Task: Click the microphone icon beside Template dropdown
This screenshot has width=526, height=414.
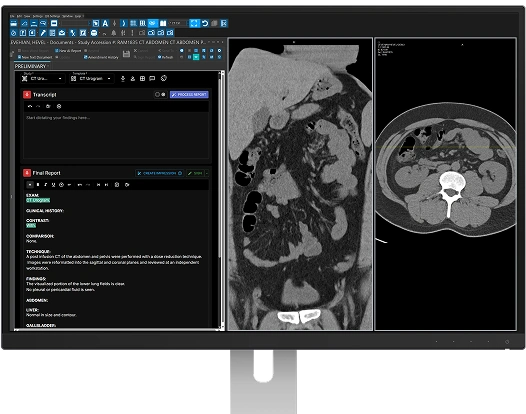Action: [x=123, y=79]
